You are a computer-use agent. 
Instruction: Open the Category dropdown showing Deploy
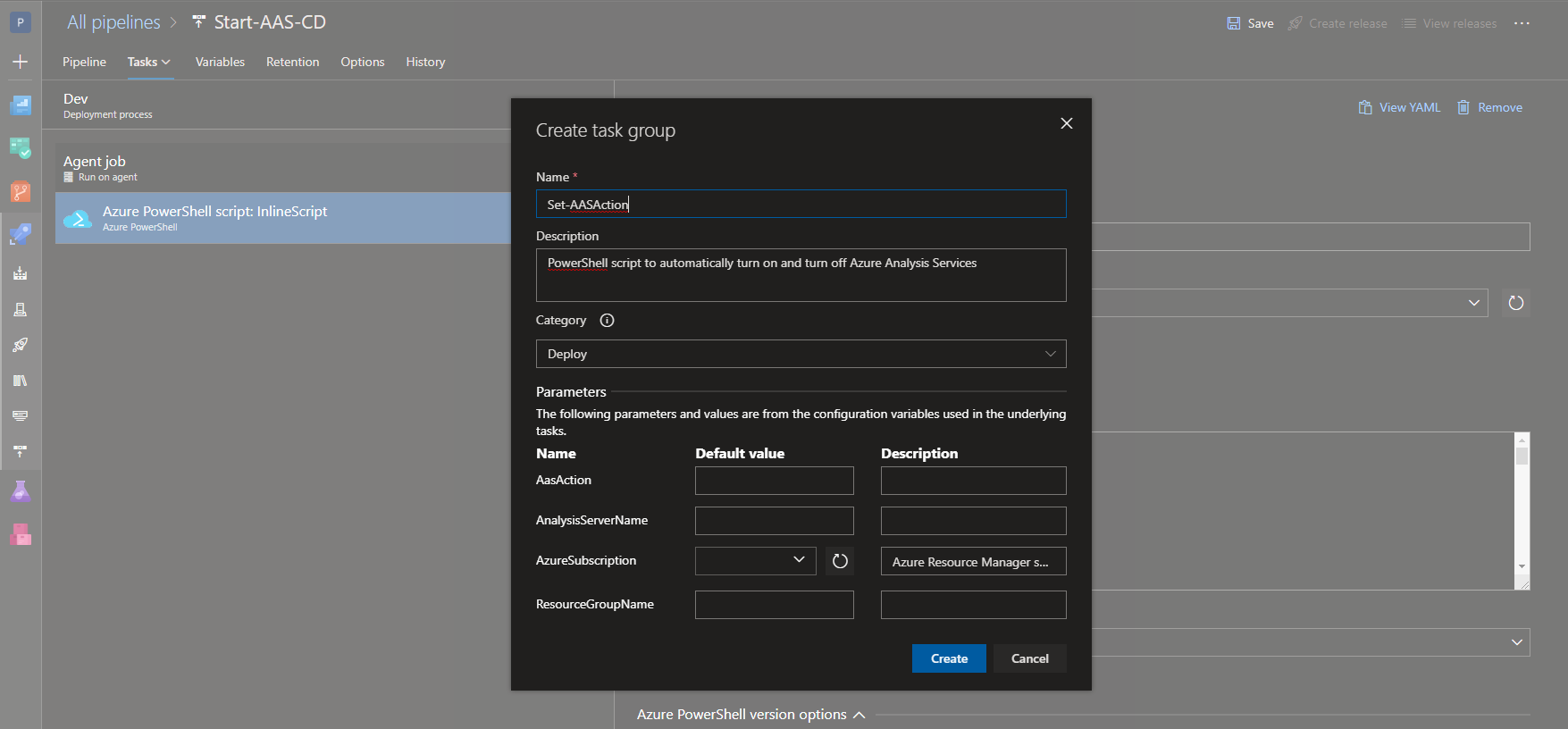(x=801, y=354)
